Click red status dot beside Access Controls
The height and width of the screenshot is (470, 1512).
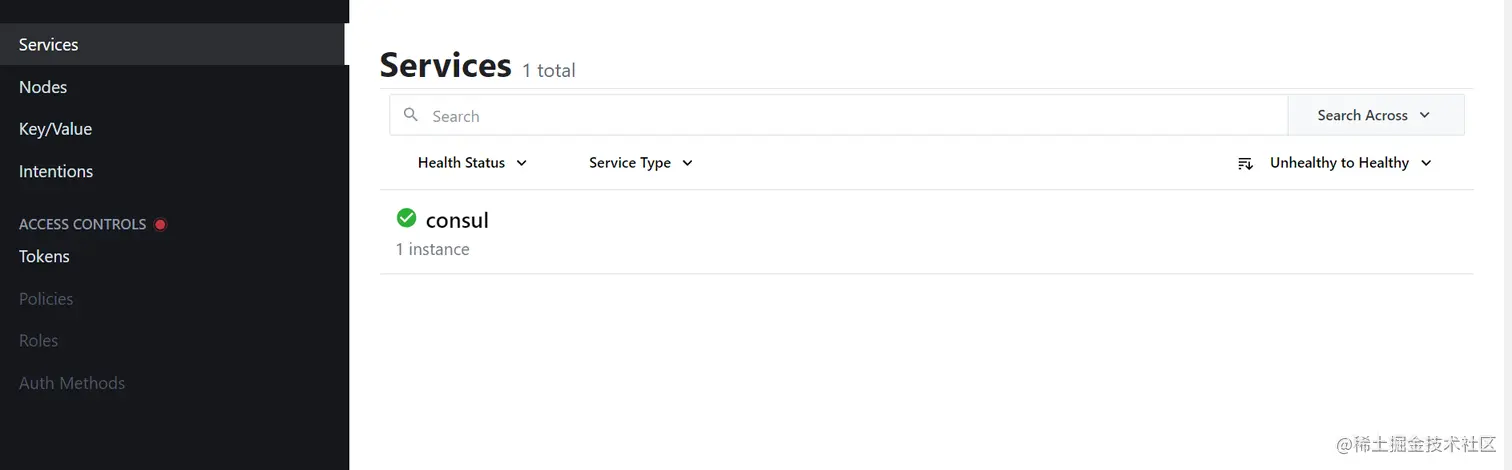(x=160, y=224)
